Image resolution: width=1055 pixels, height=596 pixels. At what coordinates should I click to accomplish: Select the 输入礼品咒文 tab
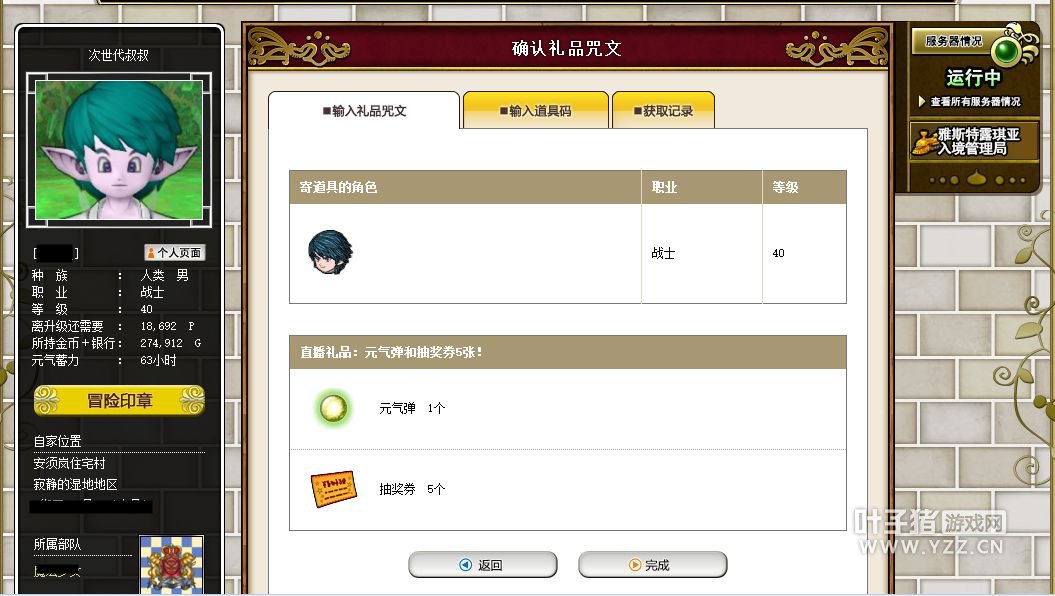point(364,110)
